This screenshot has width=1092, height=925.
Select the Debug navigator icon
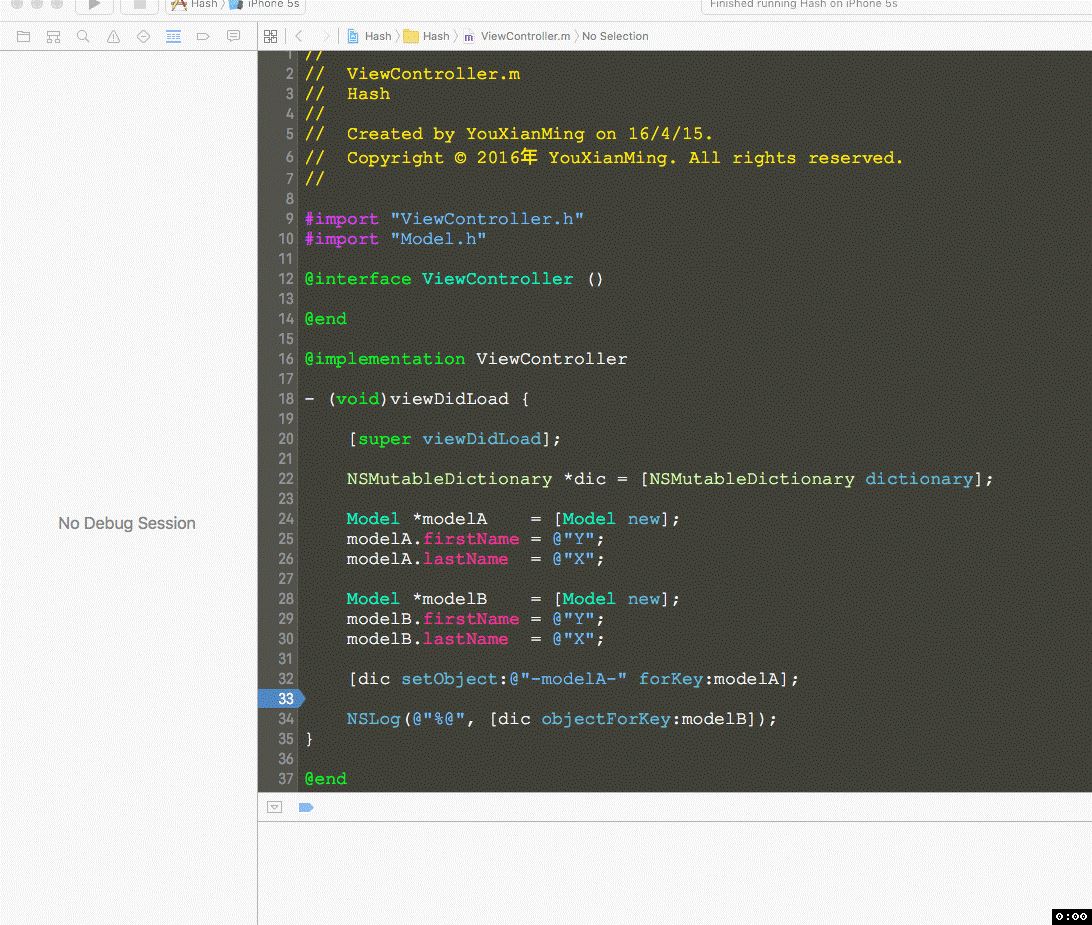tap(173, 36)
